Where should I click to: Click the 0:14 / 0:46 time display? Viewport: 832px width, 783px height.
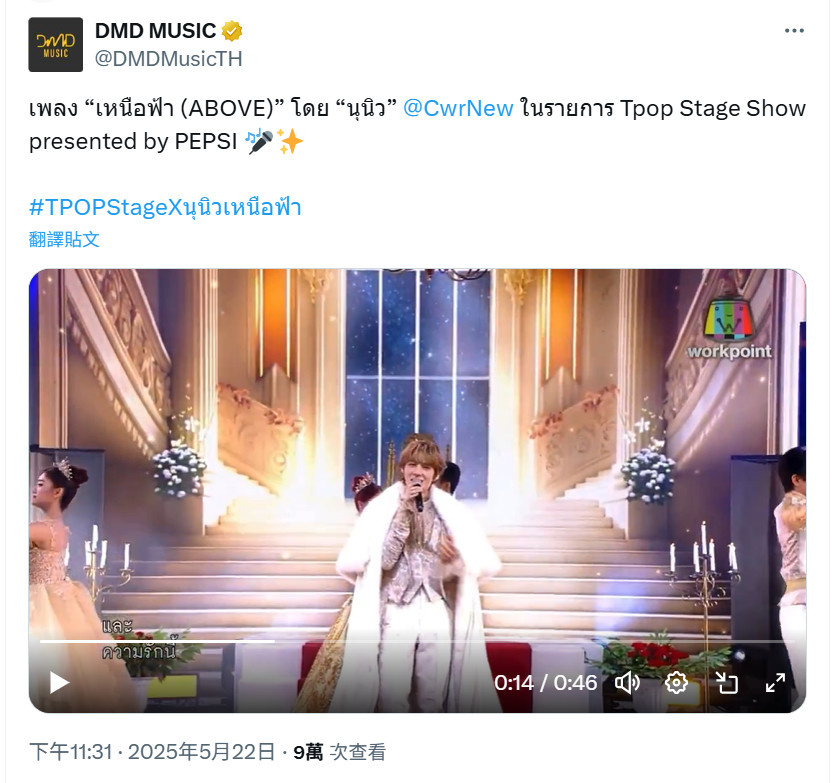click(545, 683)
